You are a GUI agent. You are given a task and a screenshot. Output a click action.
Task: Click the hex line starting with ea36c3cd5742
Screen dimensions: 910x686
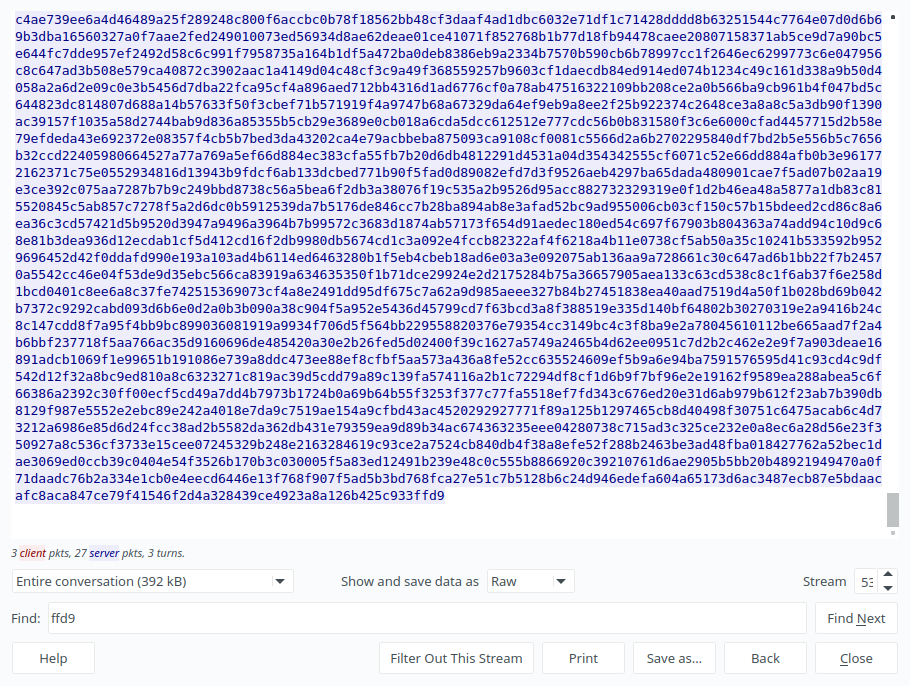click(449, 223)
